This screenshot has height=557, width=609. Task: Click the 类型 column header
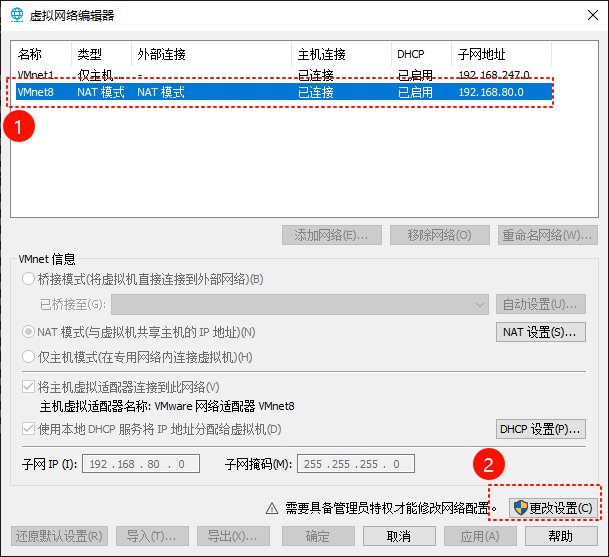101,54
